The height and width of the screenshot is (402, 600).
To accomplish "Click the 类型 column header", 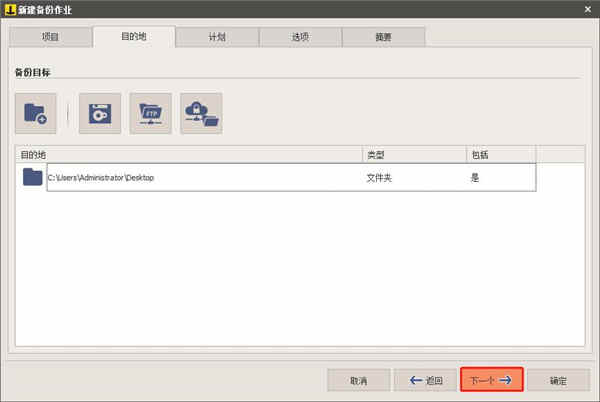I will pyautogui.click(x=414, y=155).
